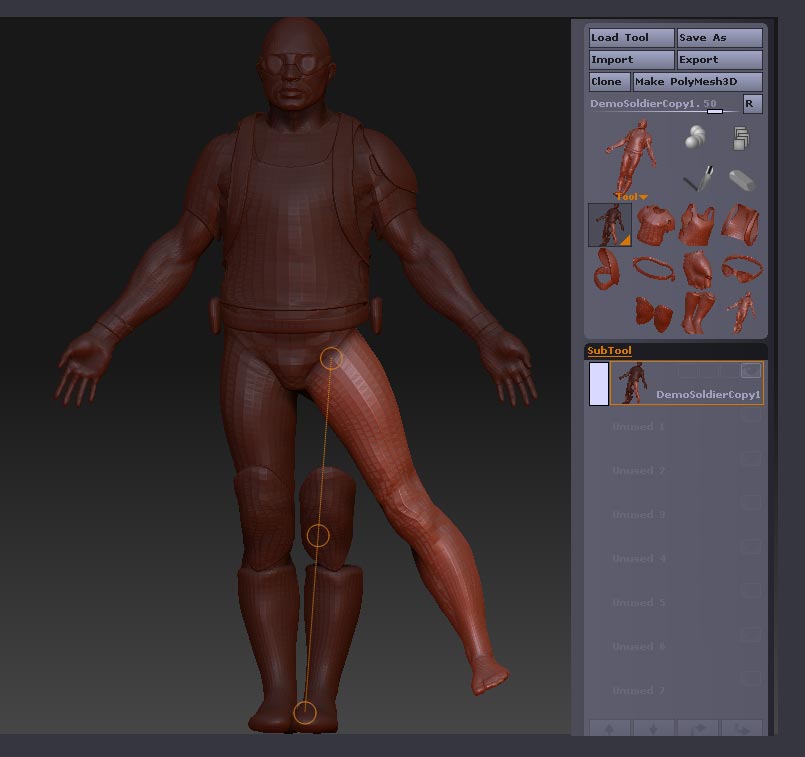This screenshot has width=805, height=757.
Task: Pick the tank top shirt tool
Action: [x=697, y=225]
